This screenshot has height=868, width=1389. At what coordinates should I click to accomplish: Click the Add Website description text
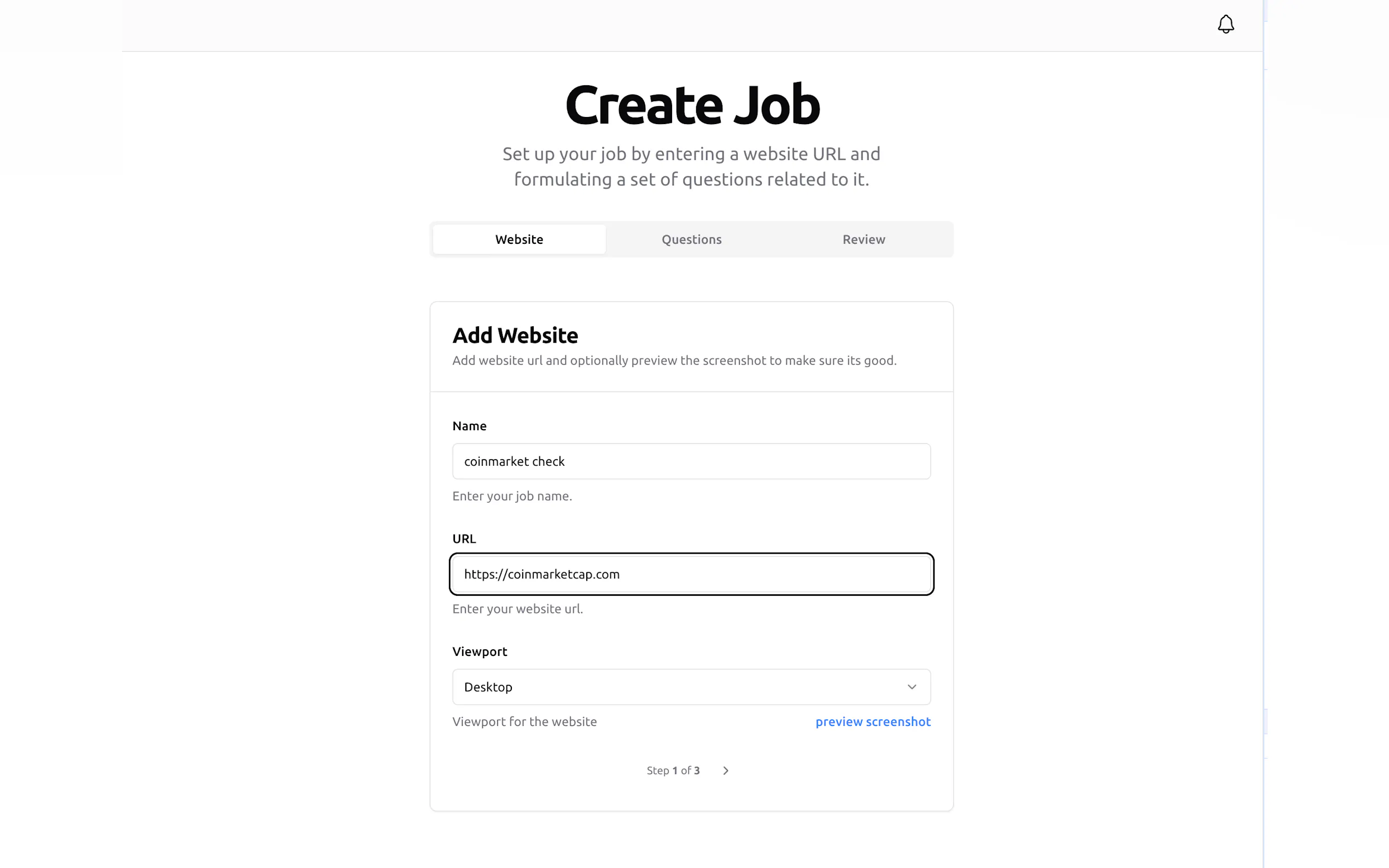pyautogui.click(x=674, y=361)
